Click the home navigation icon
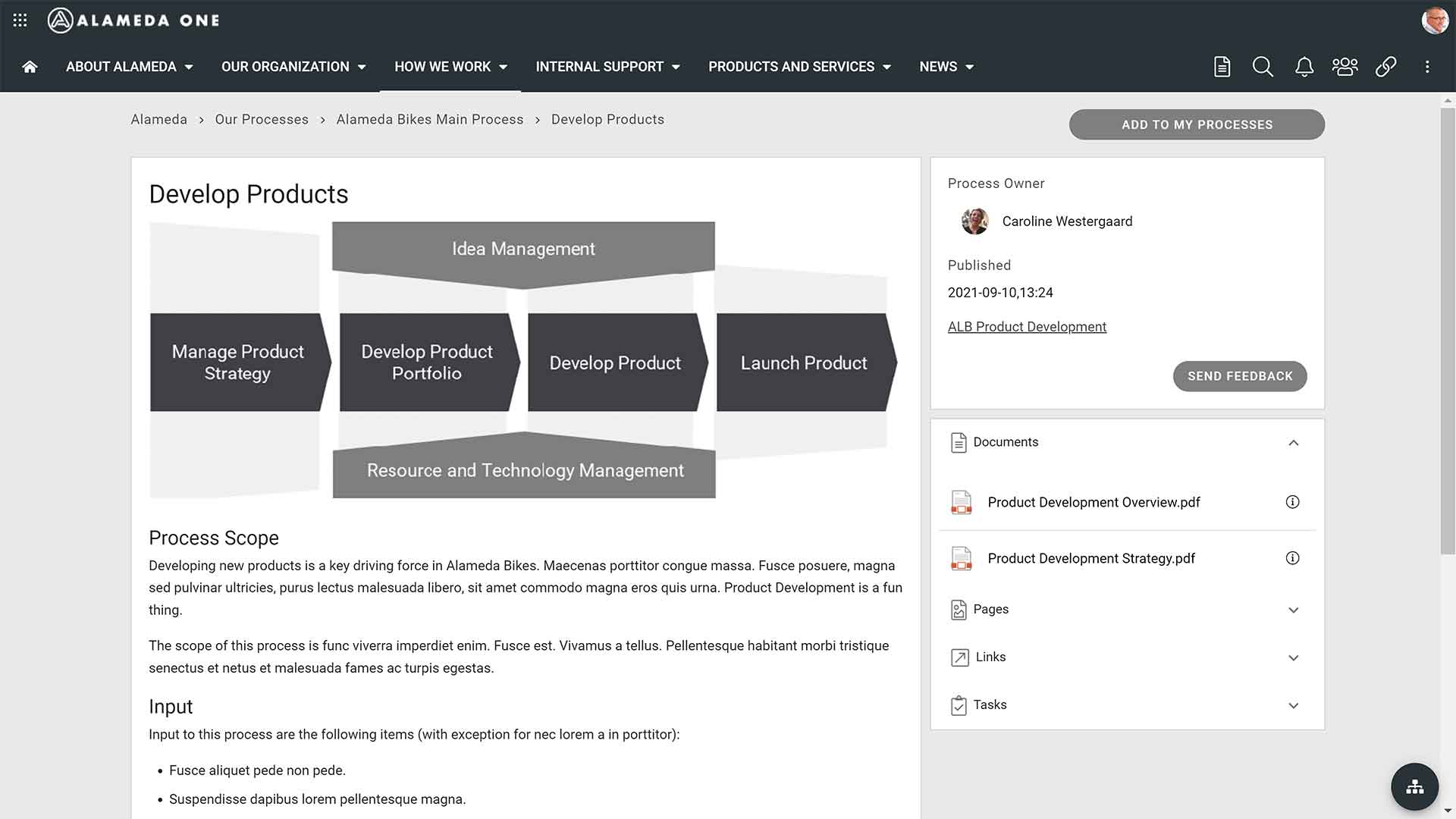This screenshot has width=1456, height=819. click(28, 66)
